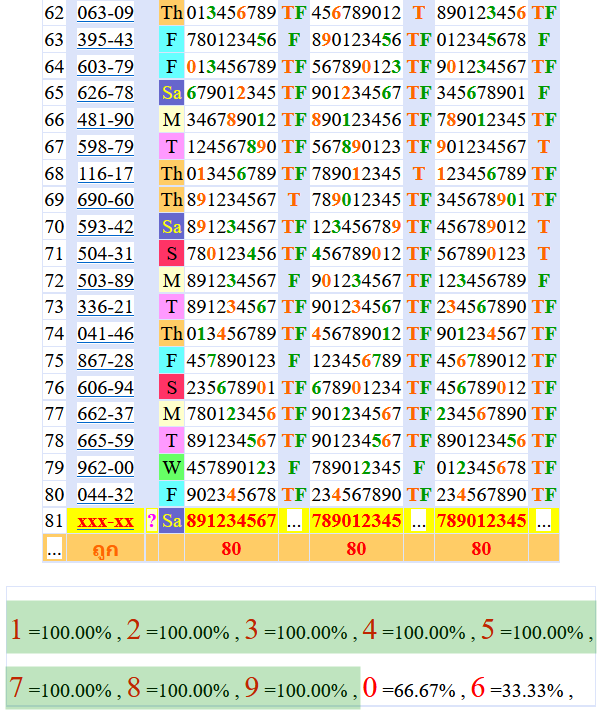Open the 395-43 result link

[105, 40]
